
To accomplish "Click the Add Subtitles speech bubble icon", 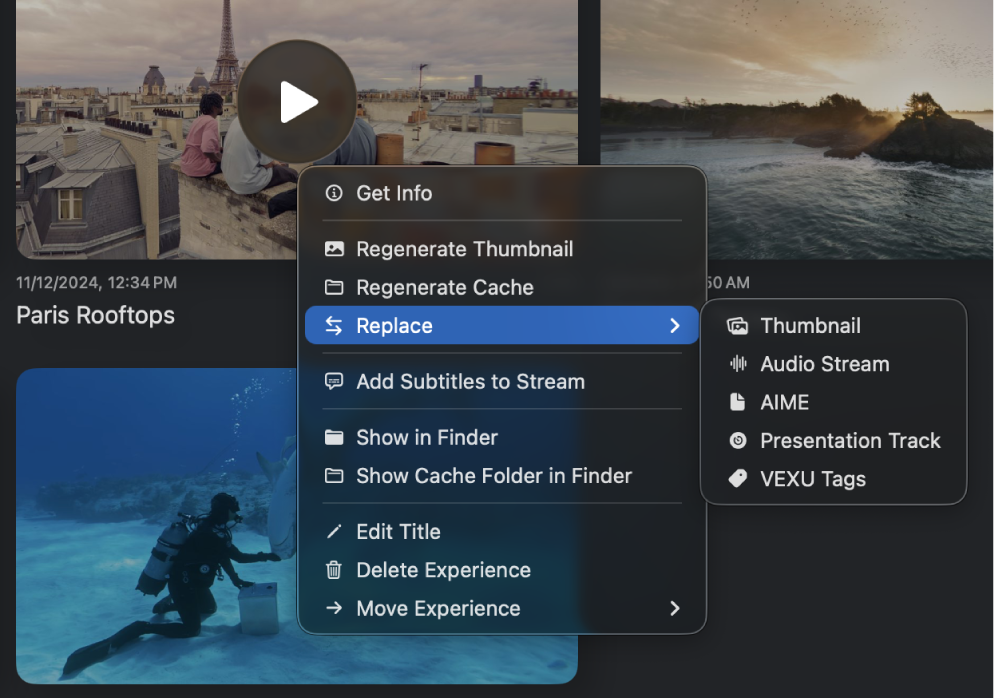I will click(334, 381).
